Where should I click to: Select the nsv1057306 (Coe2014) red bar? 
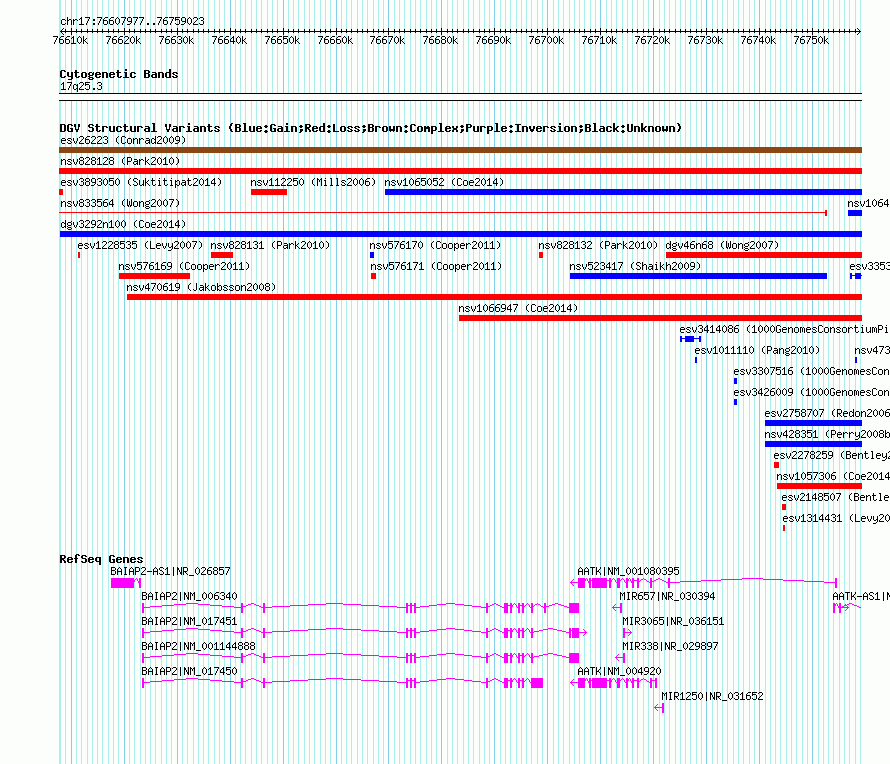pos(820,486)
